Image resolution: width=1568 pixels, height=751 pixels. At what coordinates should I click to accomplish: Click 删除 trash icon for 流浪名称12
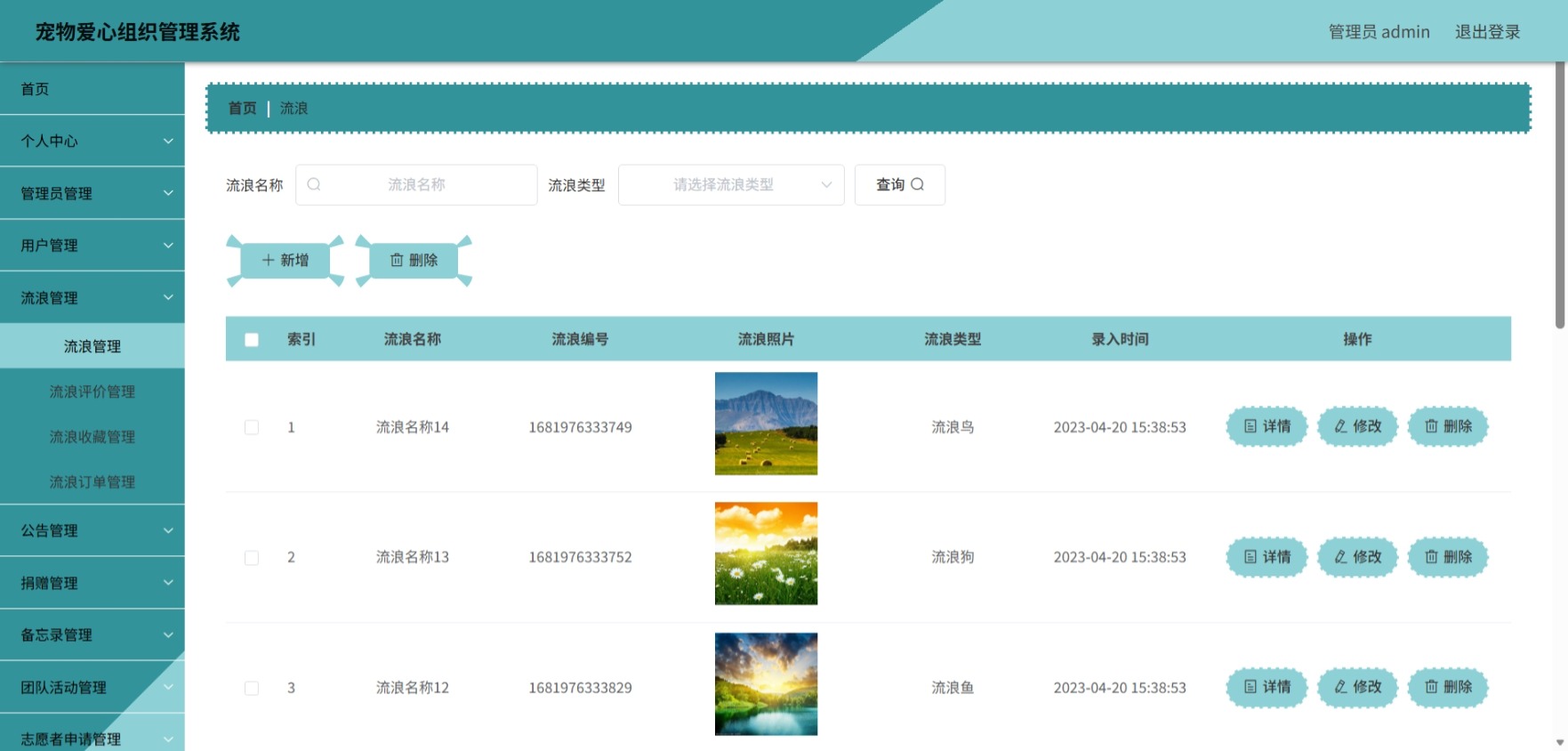(1431, 686)
